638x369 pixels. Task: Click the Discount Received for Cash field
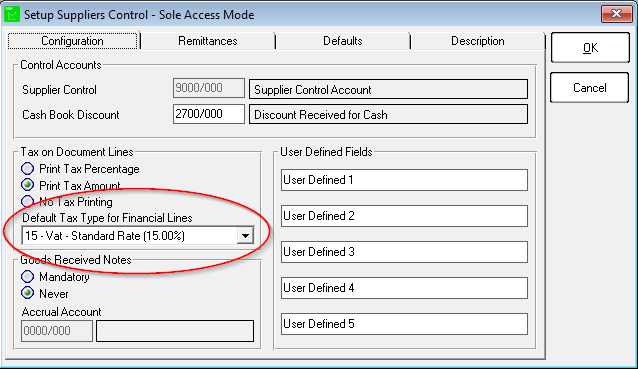pyautogui.click(x=389, y=115)
